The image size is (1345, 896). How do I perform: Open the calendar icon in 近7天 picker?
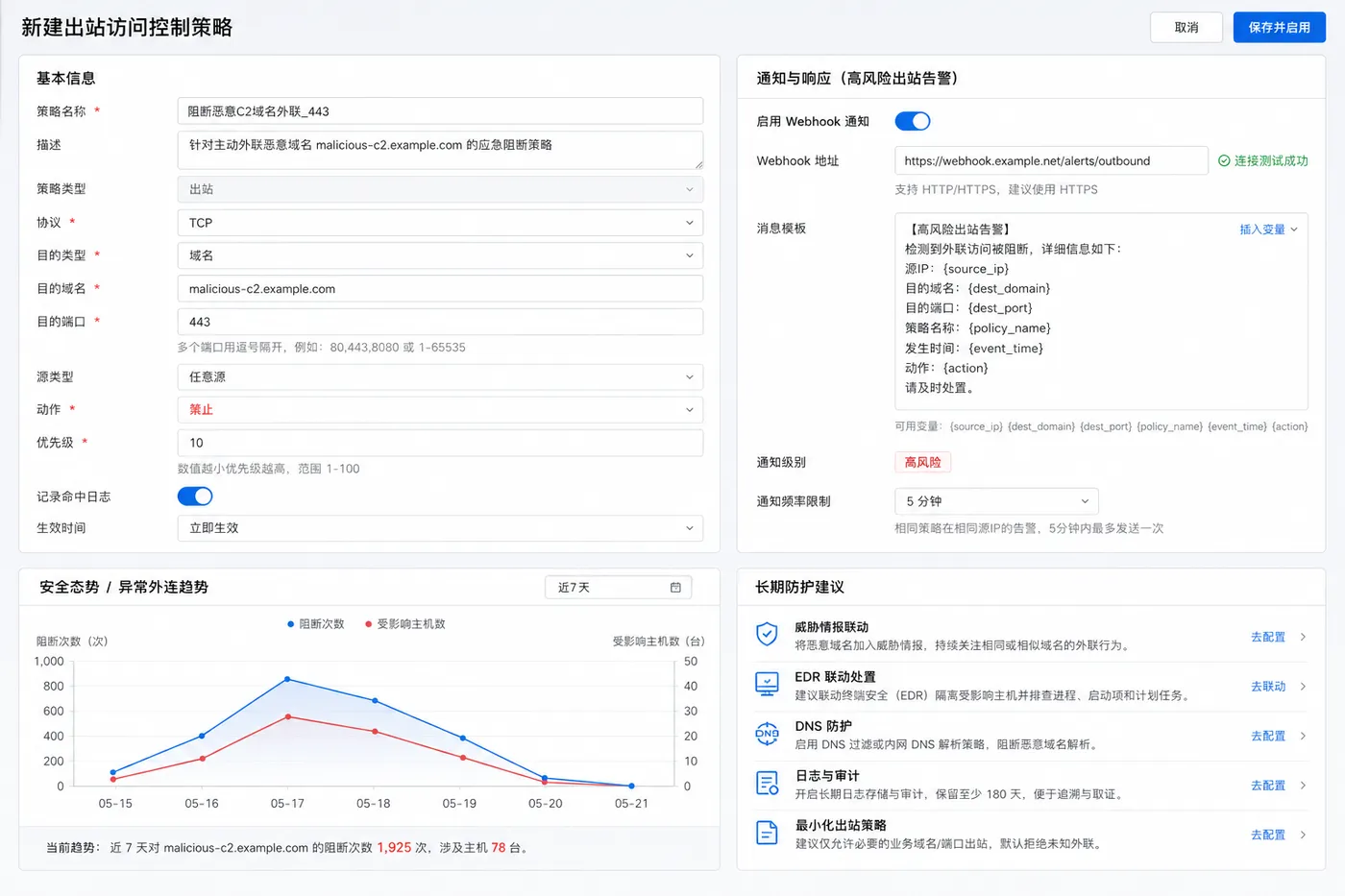coord(675,587)
